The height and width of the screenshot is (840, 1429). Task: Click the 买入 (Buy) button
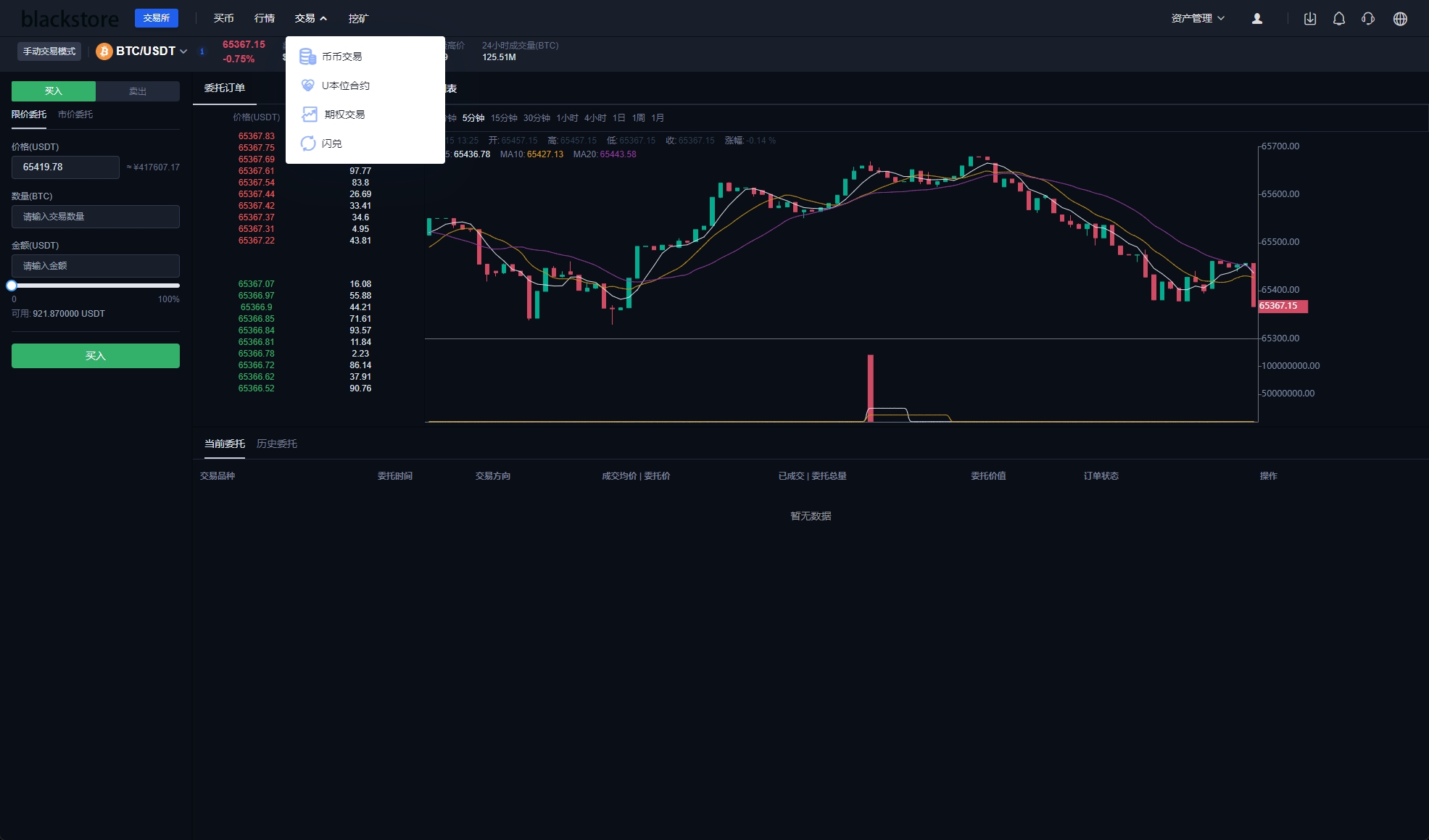(x=94, y=356)
